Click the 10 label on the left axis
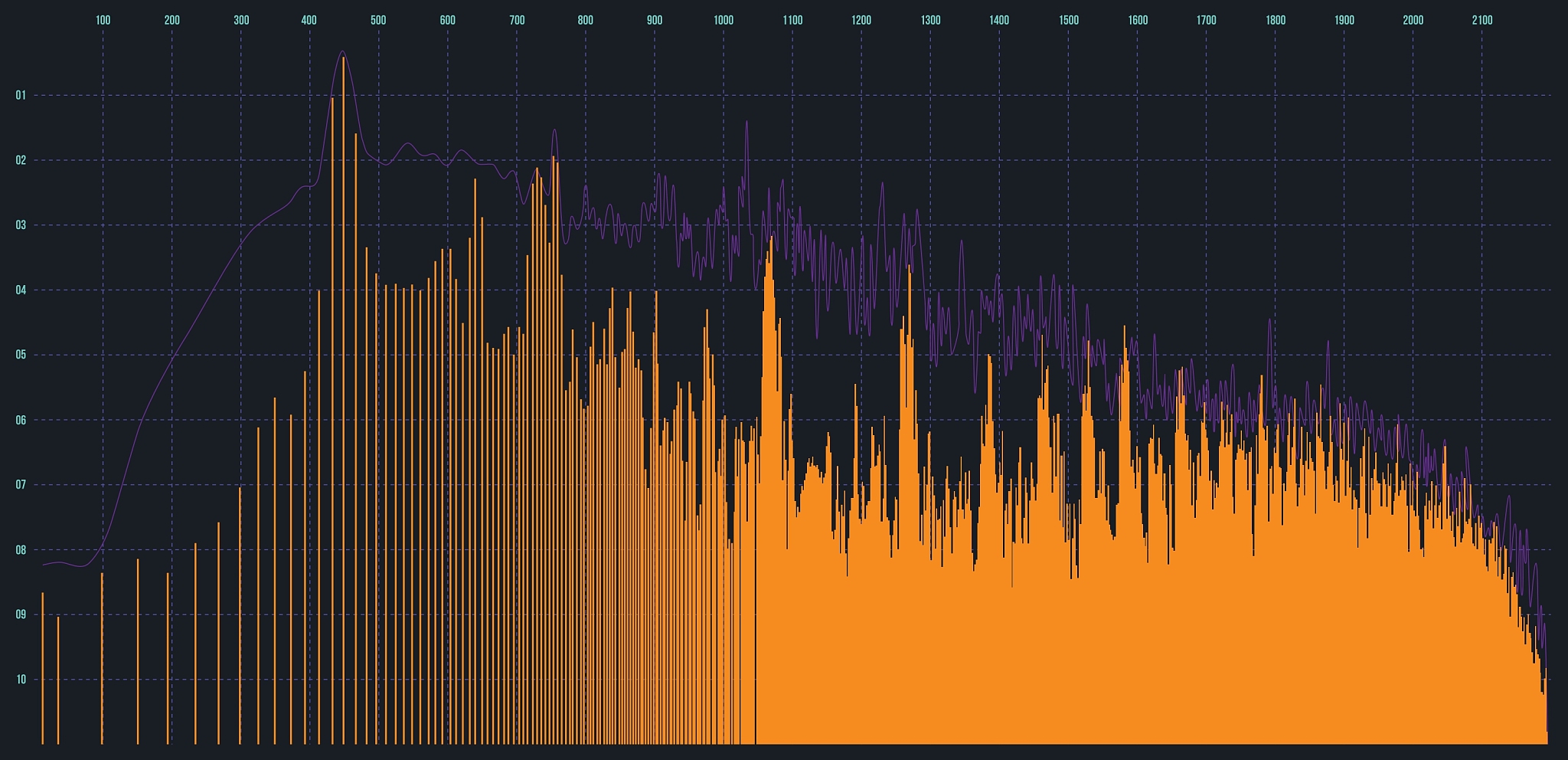The image size is (1568, 760). point(21,680)
